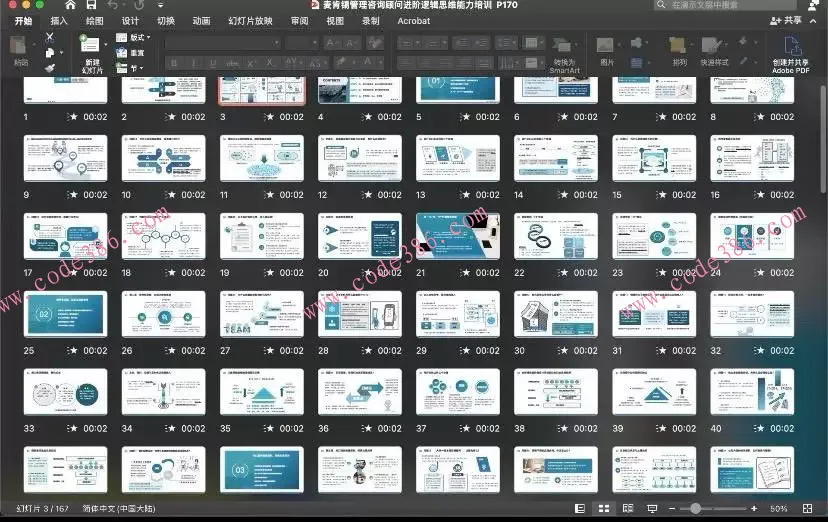Collapse the ribbon with the chevron
Image resolution: width=828 pixels, height=522 pixels.
pyautogui.click(x=813, y=21)
